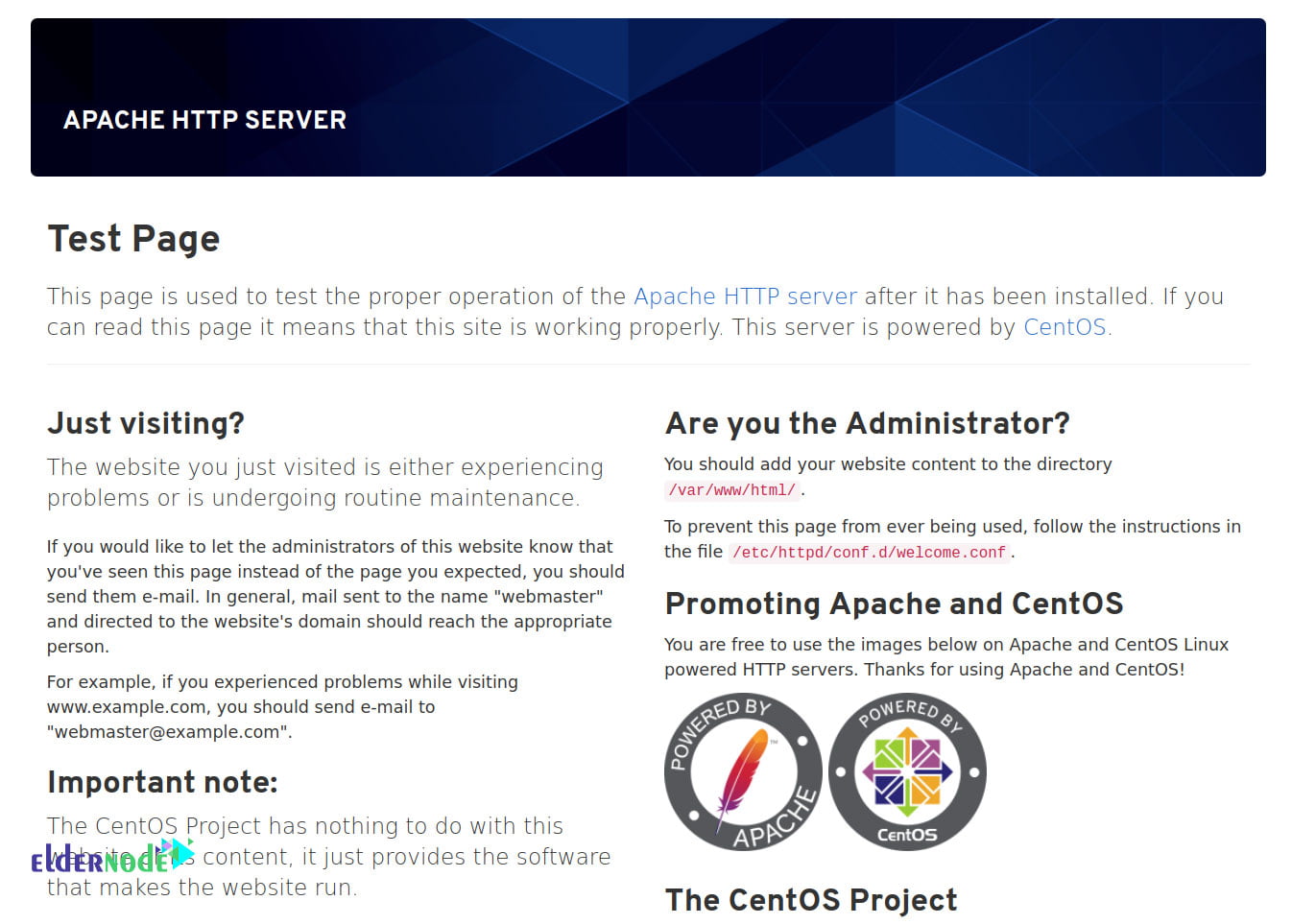
Task: Click the Important note: heading
Action: pos(162,782)
